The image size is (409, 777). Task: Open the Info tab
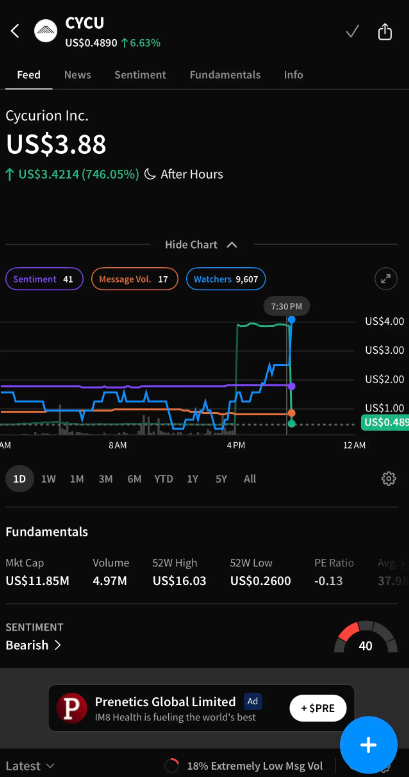pos(293,75)
